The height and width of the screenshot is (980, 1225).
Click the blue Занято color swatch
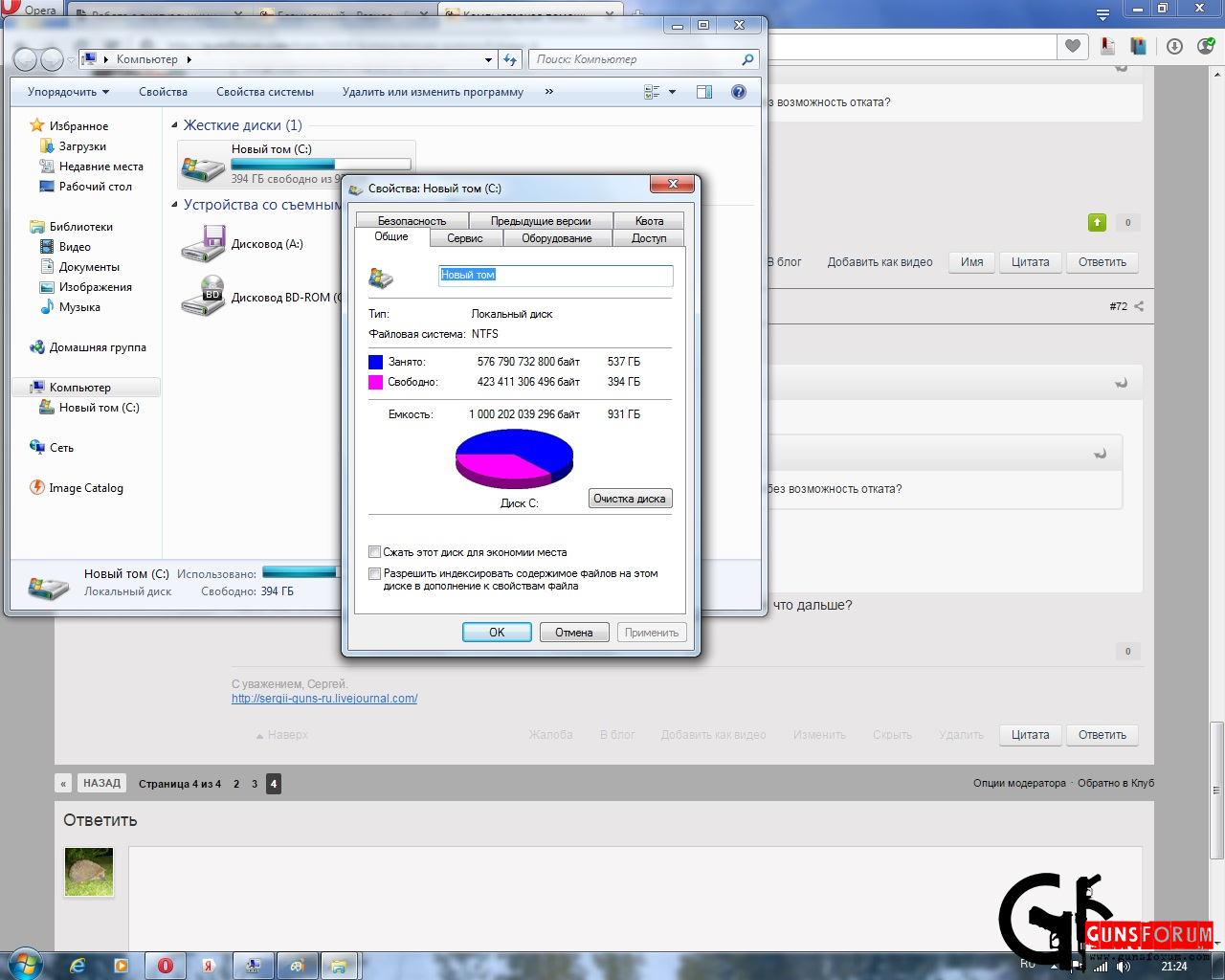click(375, 362)
